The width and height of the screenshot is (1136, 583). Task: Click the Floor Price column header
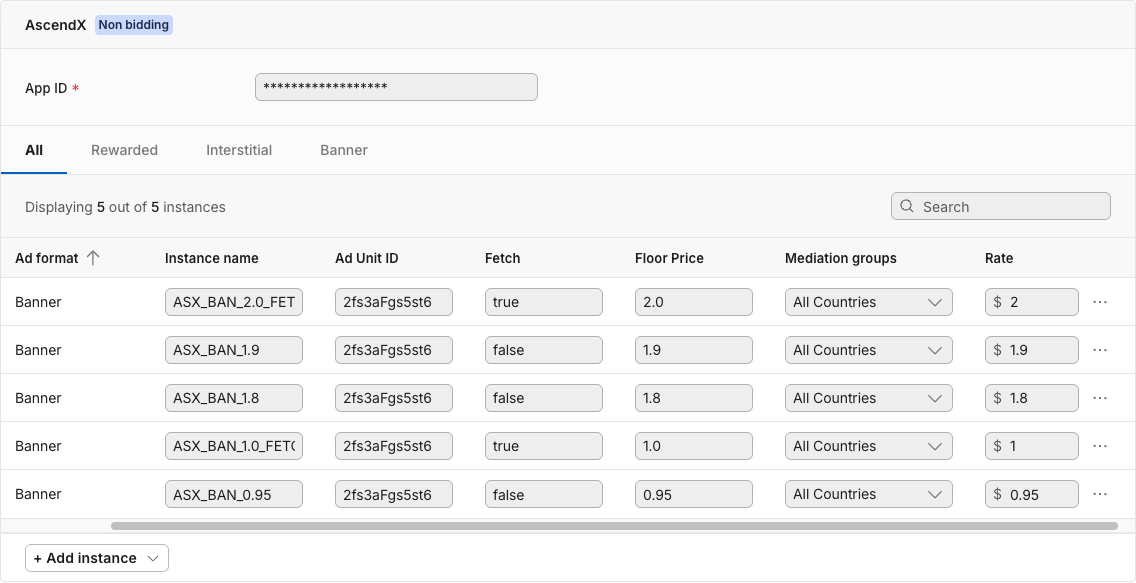(669, 258)
